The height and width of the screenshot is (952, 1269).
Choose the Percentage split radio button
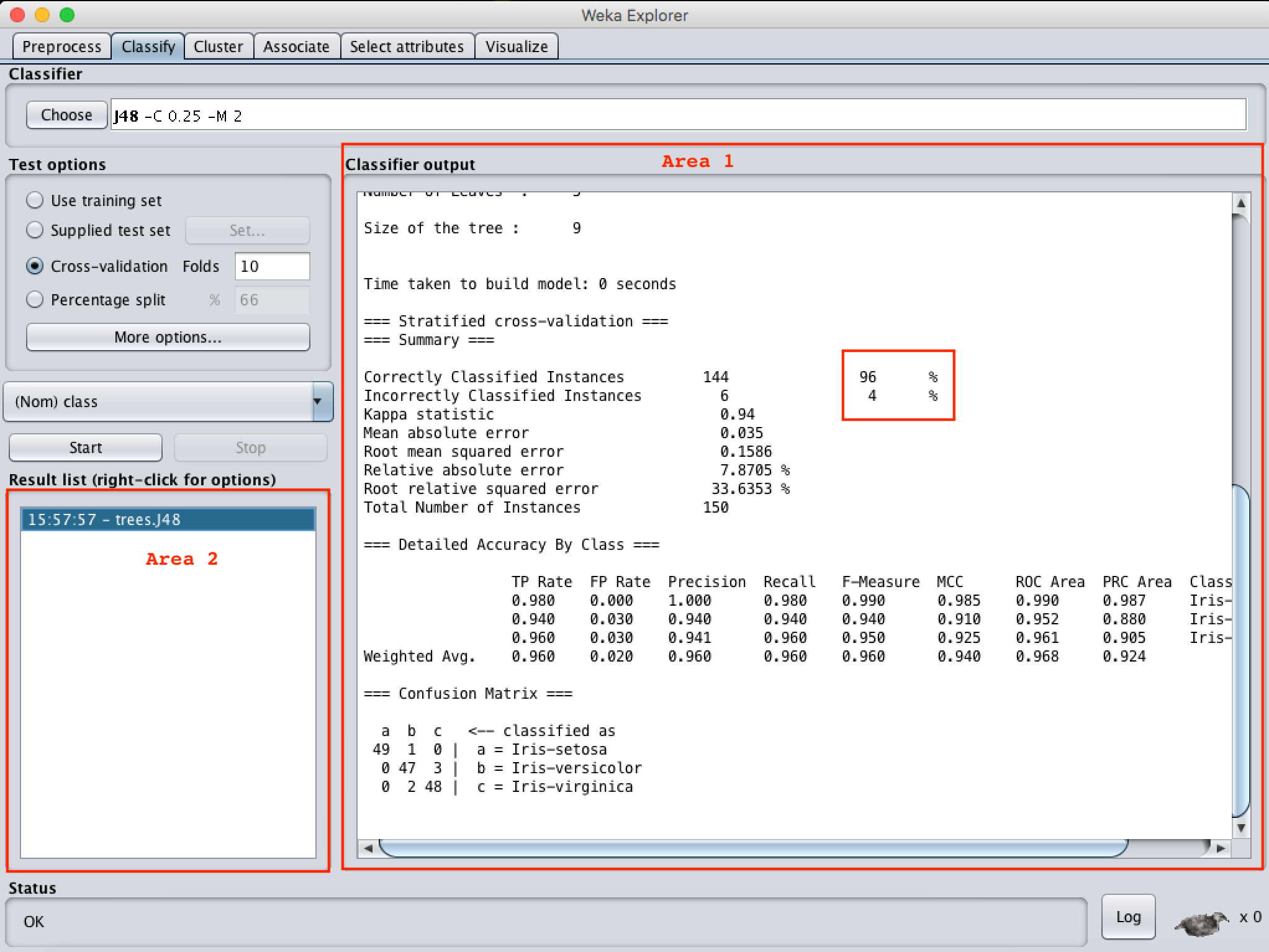click(x=35, y=300)
